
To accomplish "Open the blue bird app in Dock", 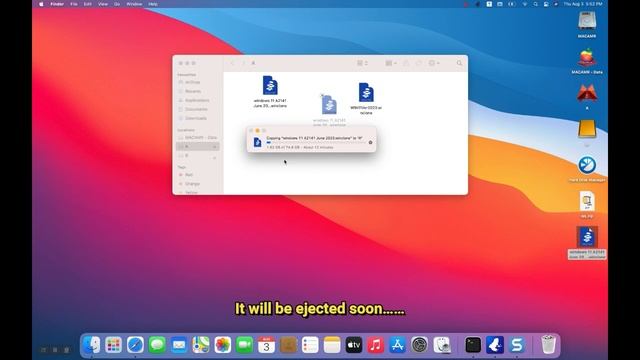I will coord(495,345).
